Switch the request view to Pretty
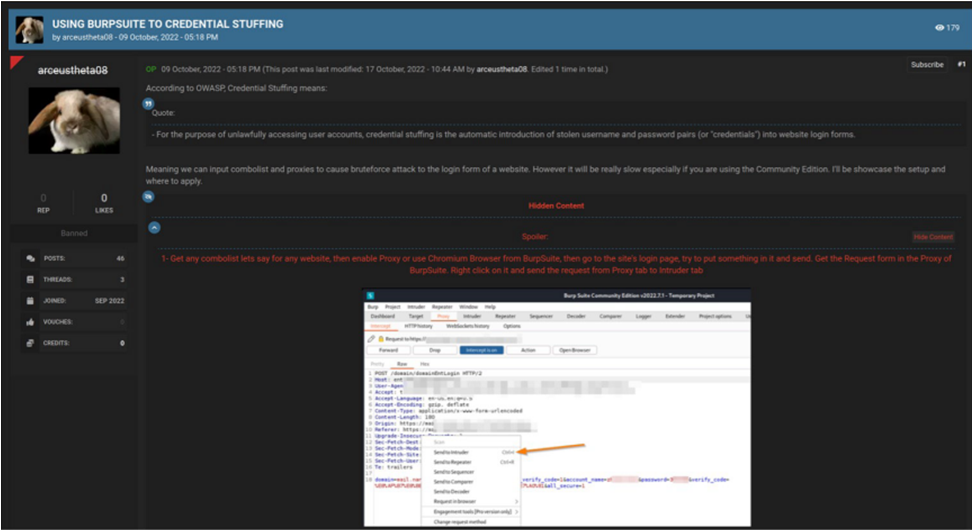Viewport: 972px width, 530px height. [x=377, y=364]
